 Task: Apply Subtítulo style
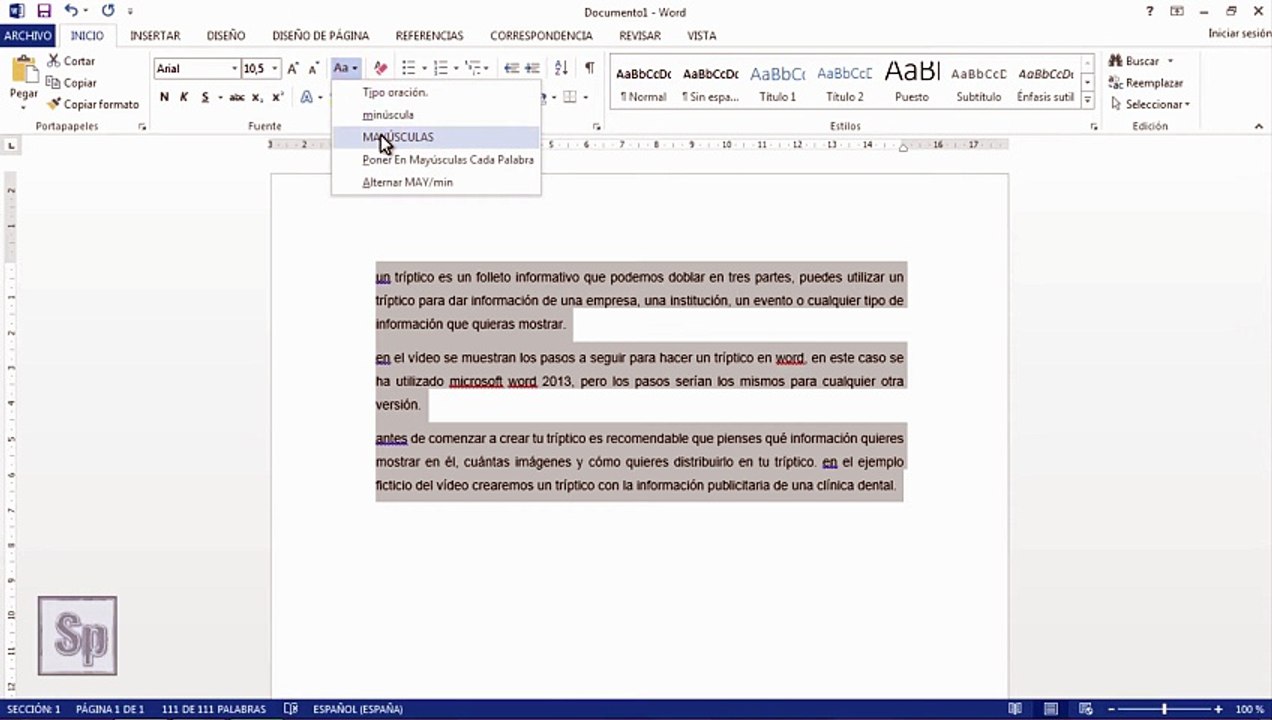click(978, 84)
